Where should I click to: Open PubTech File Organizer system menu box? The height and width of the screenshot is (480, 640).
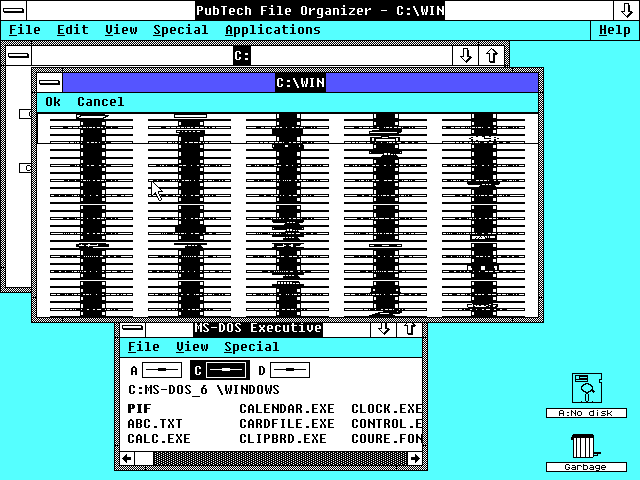(13, 10)
